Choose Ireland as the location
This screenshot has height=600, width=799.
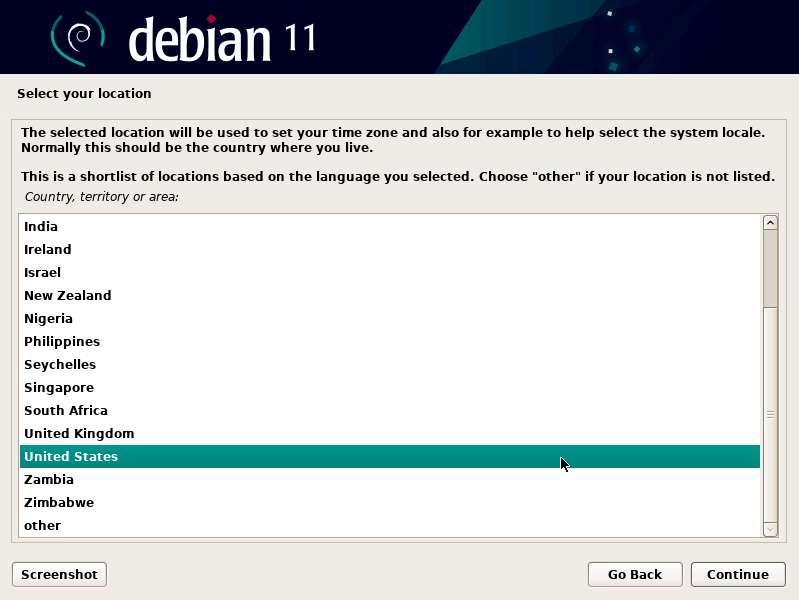[x=48, y=249]
